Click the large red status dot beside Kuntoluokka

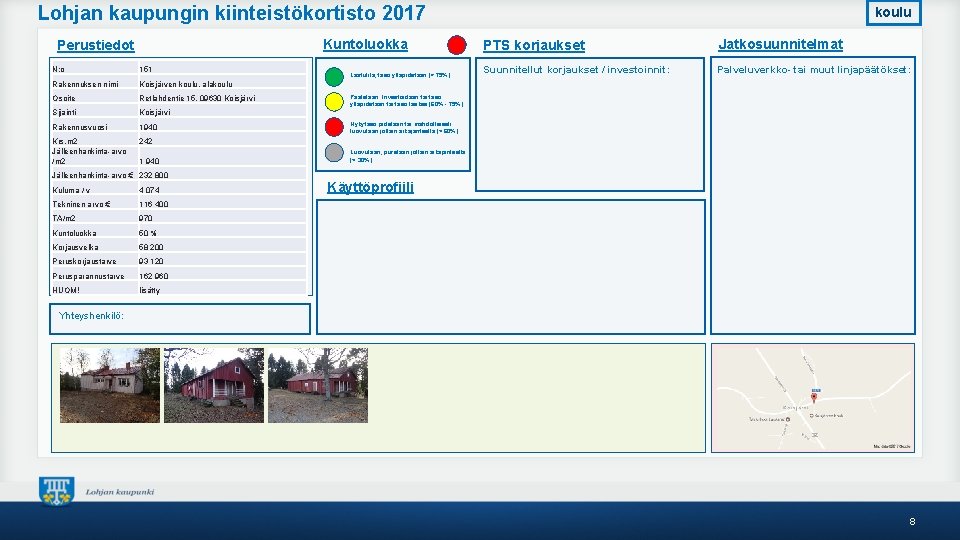point(457,45)
